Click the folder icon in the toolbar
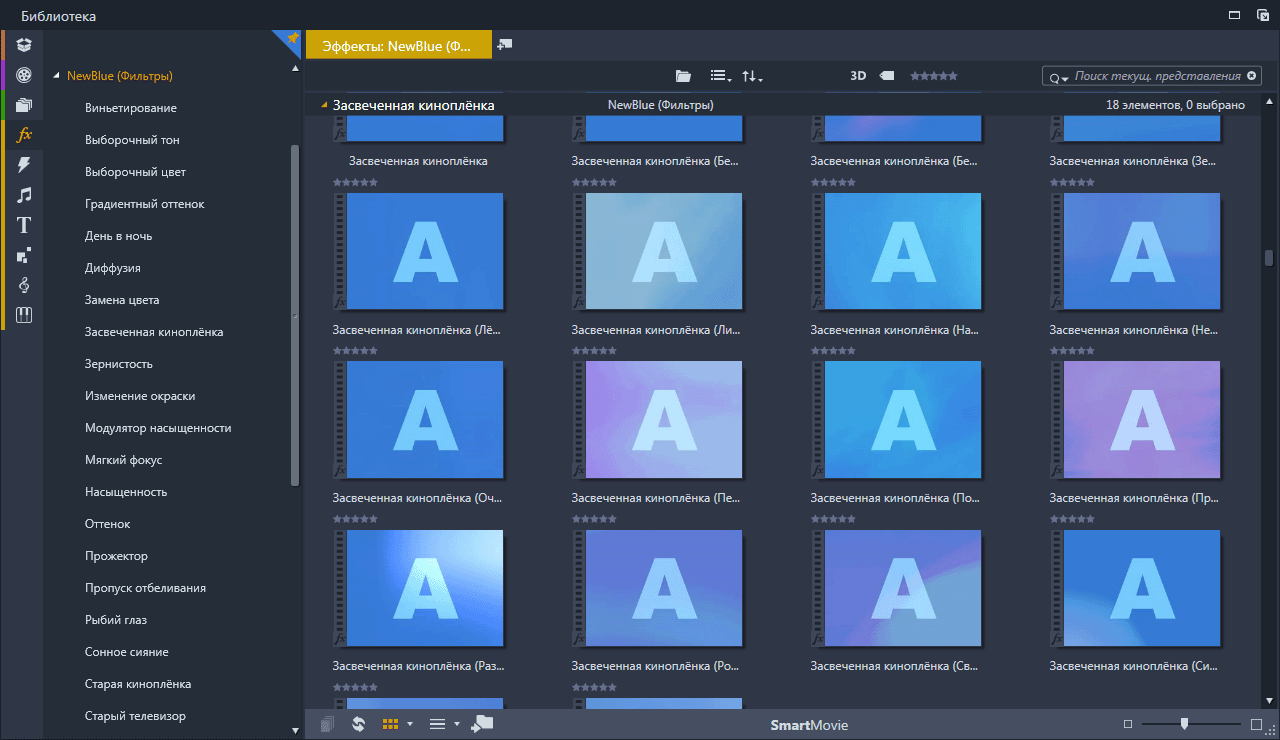Viewport: 1280px width, 740px height. pyautogui.click(x=683, y=76)
